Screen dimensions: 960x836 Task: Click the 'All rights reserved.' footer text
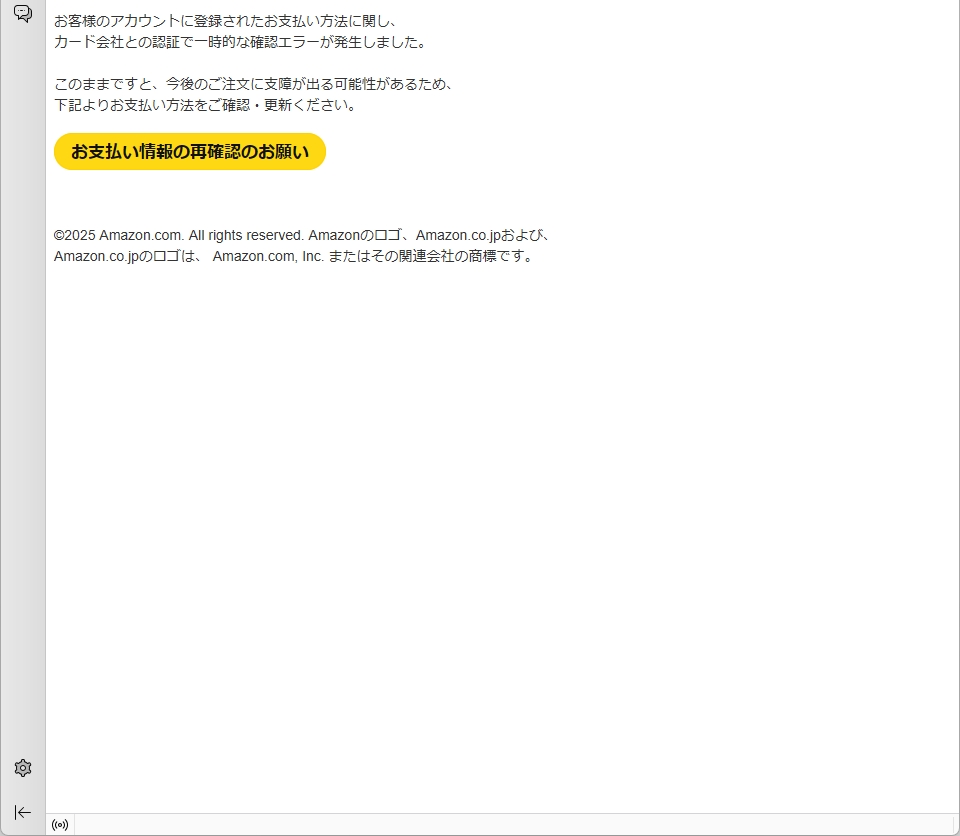(246, 235)
